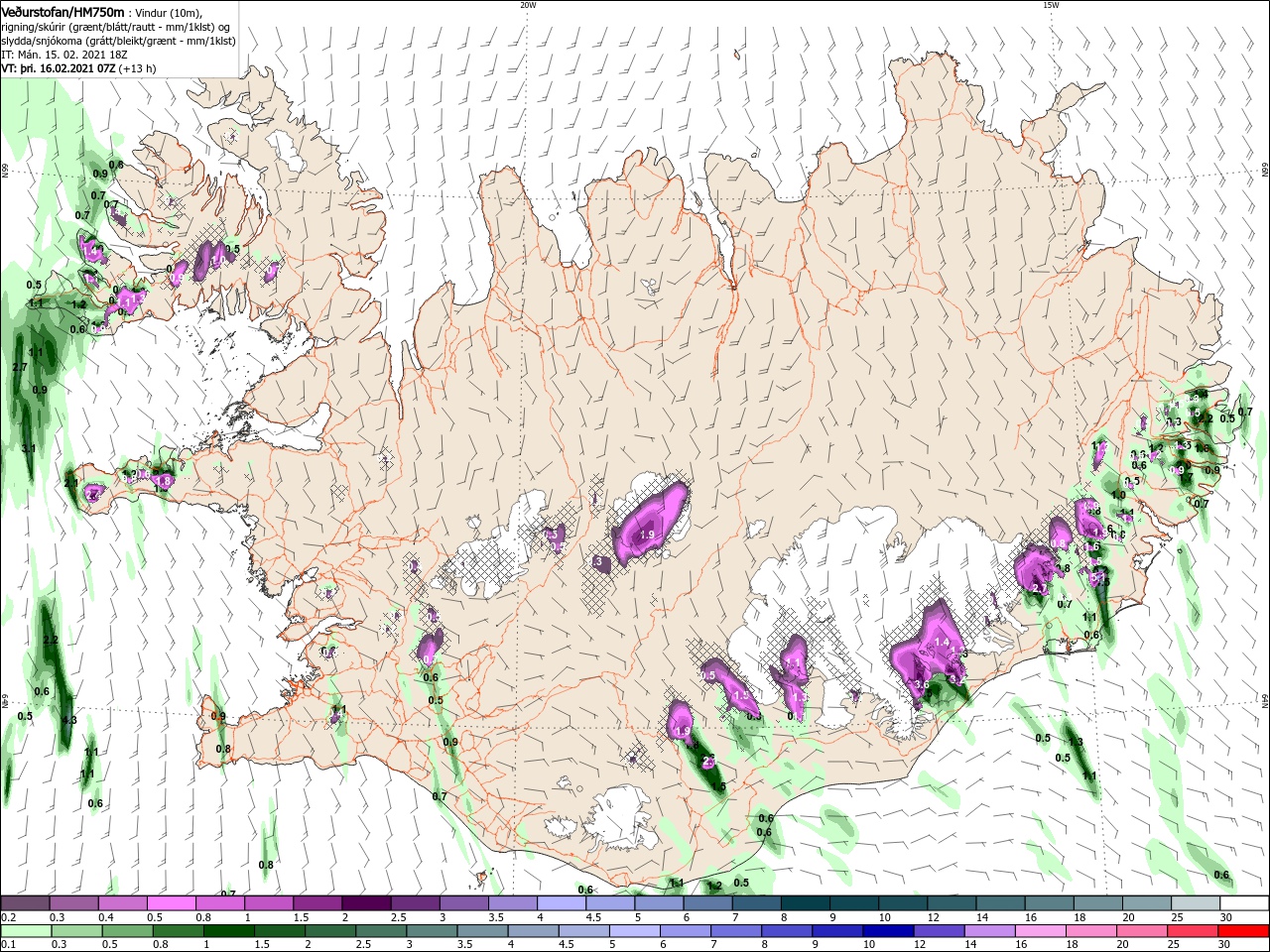The height and width of the screenshot is (952, 1270).
Task: Click the top legend value label 0.2
Action: point(8,917)
